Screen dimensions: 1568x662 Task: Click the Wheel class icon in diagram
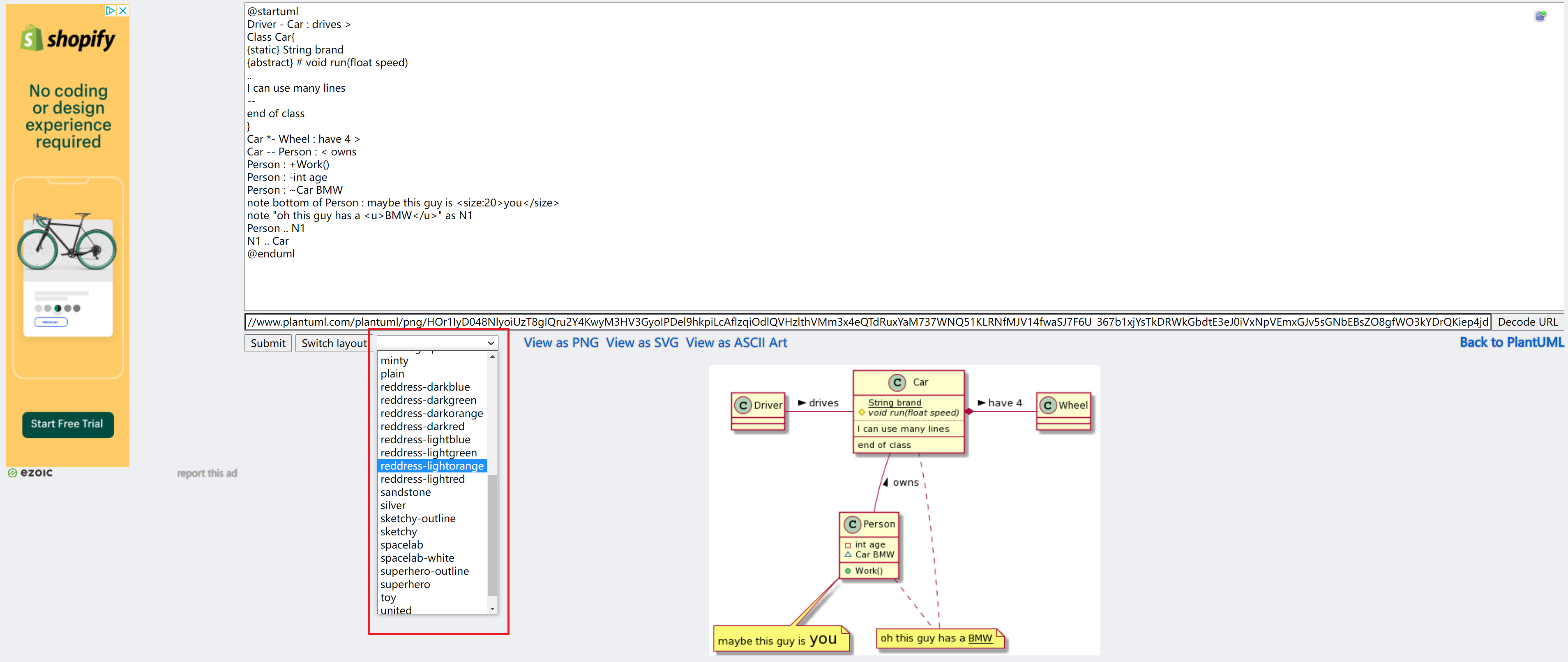click(1047, 405)
